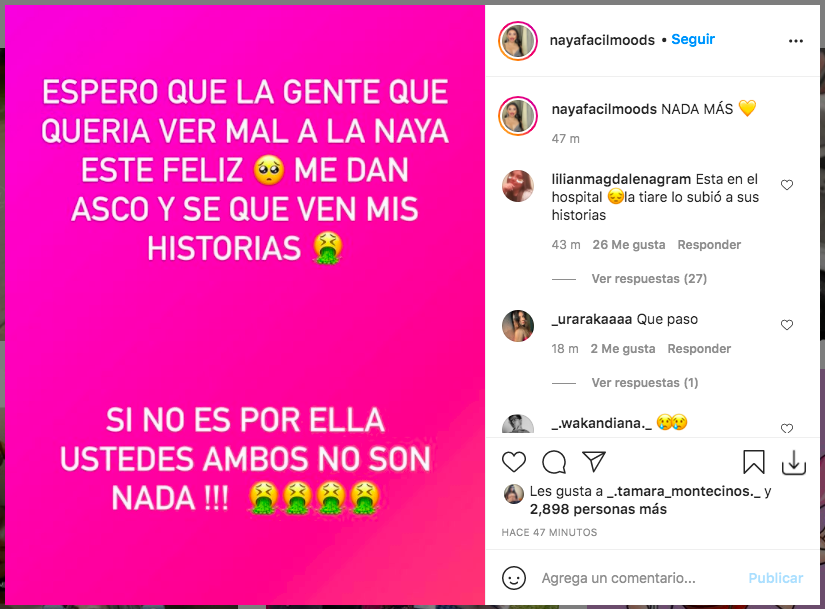Image resolution: width=825 pixels, height=609 pixels.
Task: Reply to _urarakaaaa via Responder
Action: 699,349
